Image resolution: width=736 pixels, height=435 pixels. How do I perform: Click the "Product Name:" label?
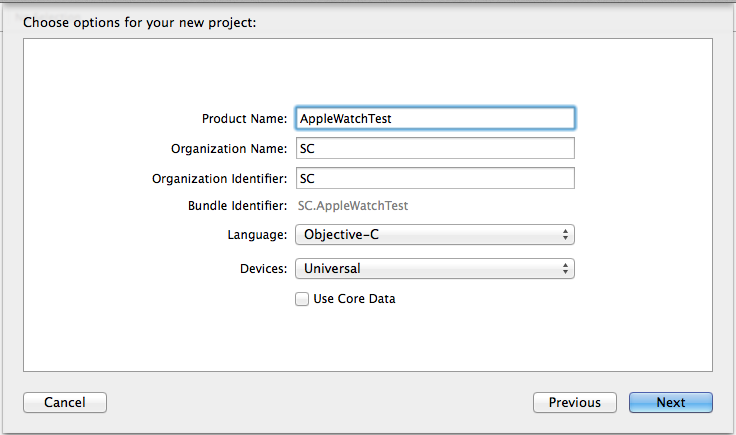pyautogui.click(x=245, y=118)
